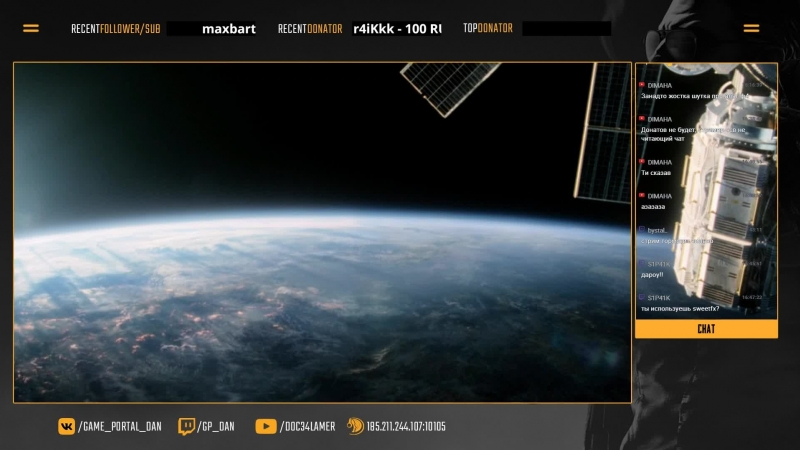800x450 pixels.
Task: Open the left hamburger menu icon
Action: 31,29
